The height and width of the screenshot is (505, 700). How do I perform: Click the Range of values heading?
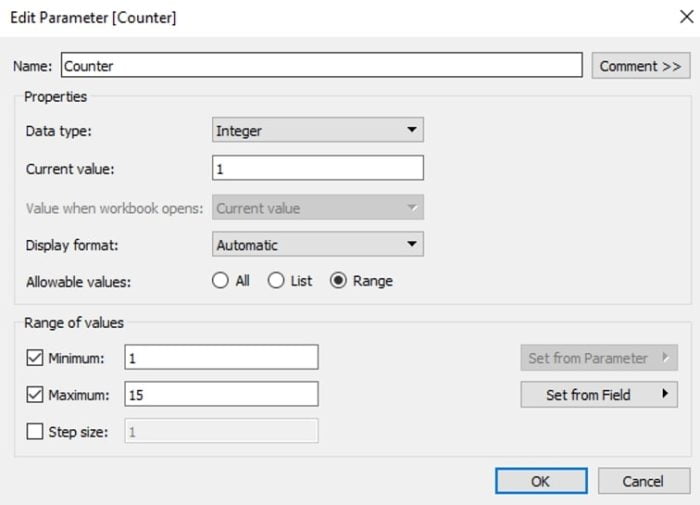coord(74,323)
